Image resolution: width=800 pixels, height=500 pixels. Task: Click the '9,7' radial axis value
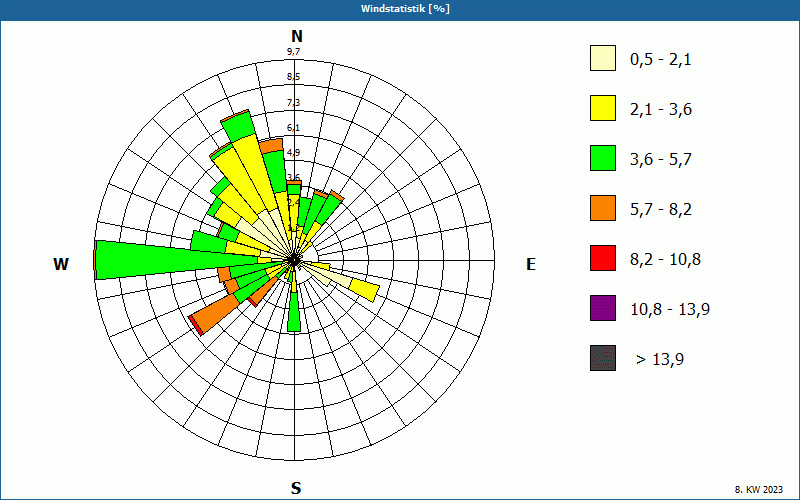click(293, 52)
